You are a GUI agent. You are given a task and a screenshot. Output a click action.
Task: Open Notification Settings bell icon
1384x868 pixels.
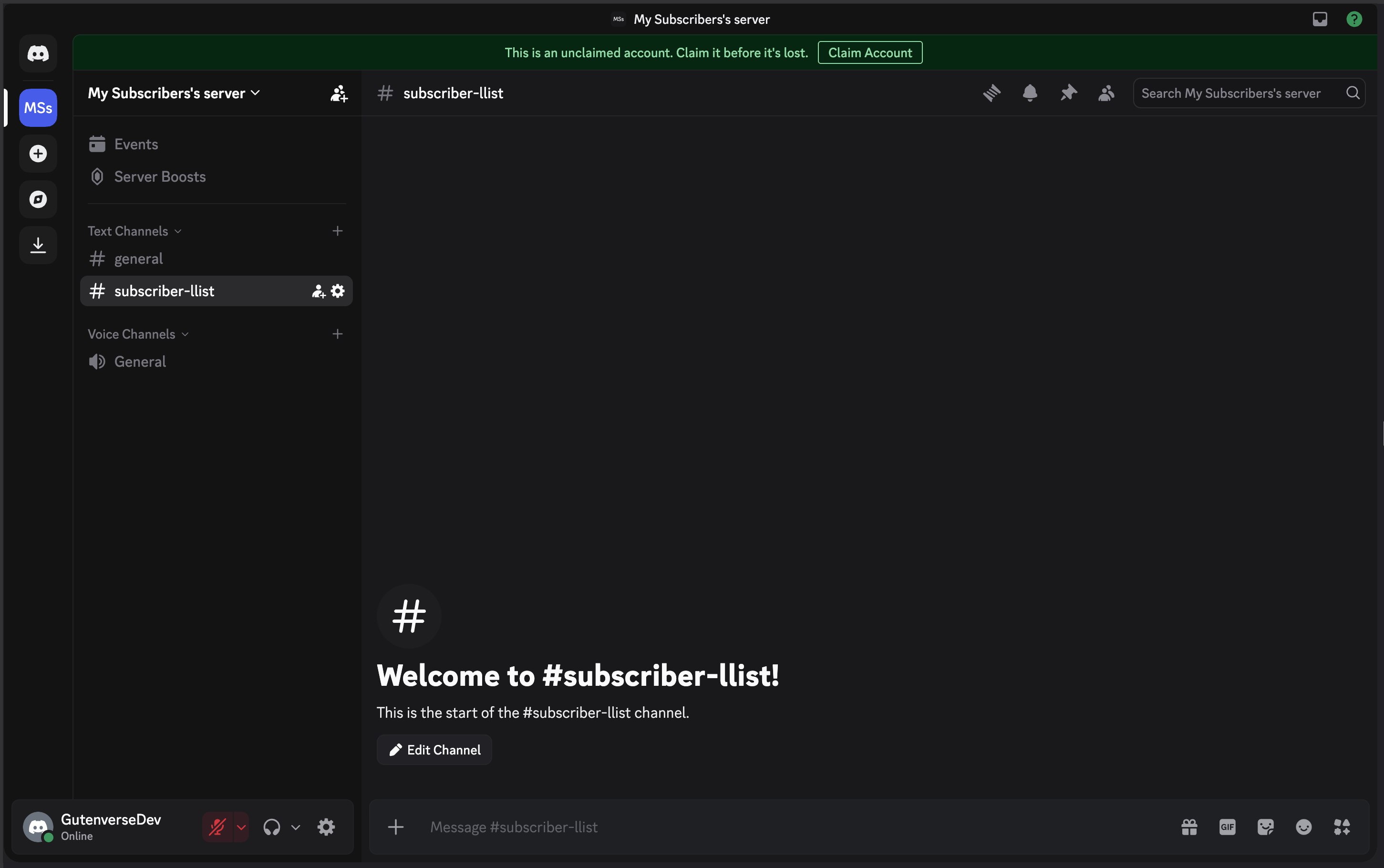tap(1030, 93)
